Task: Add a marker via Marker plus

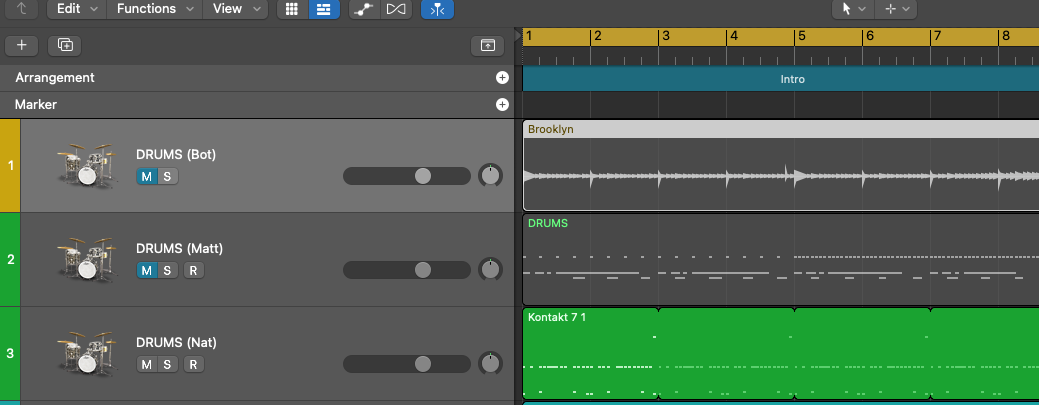Action: tap(502, 105)
